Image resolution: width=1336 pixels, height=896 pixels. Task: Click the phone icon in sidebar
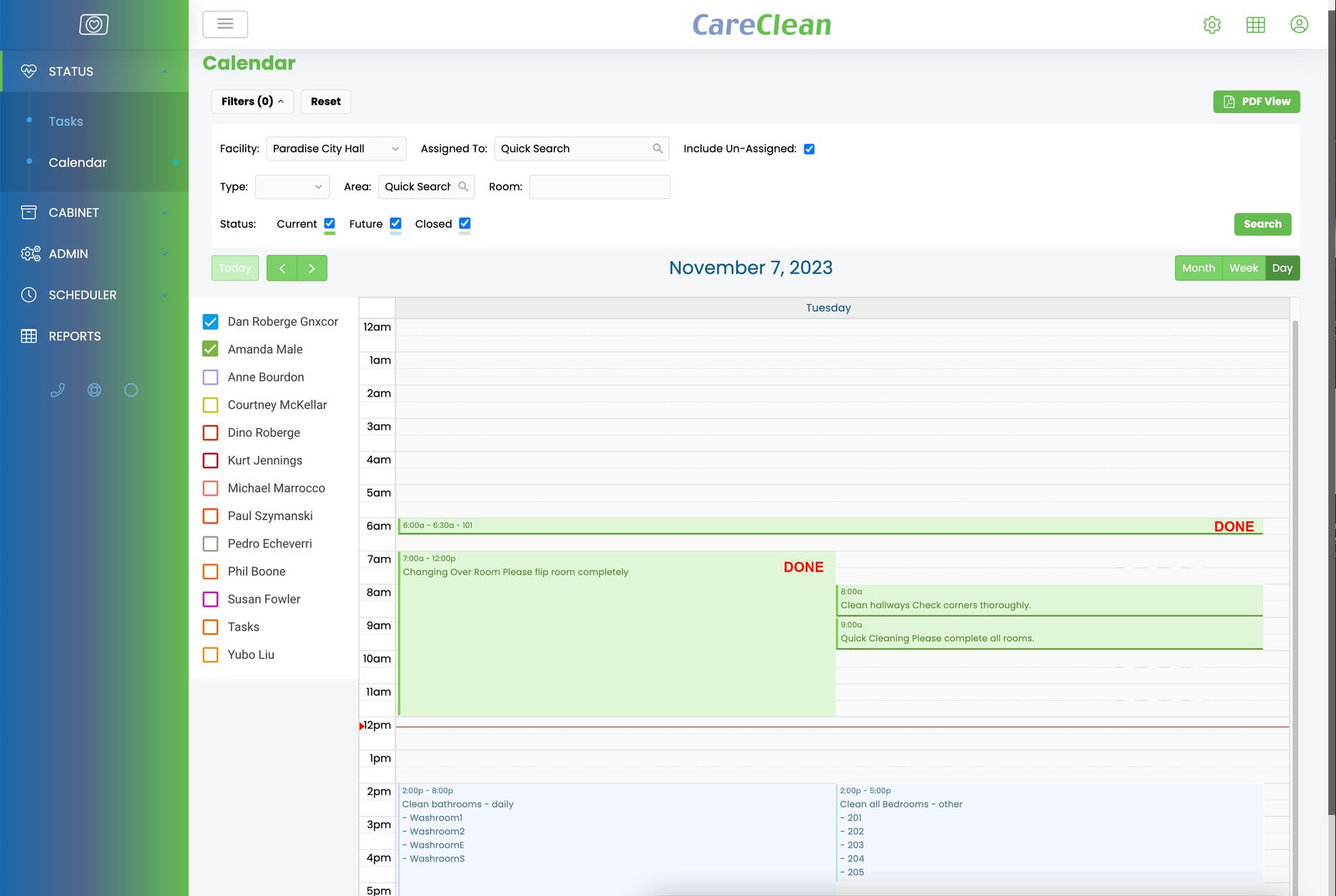tap(58, 390)
